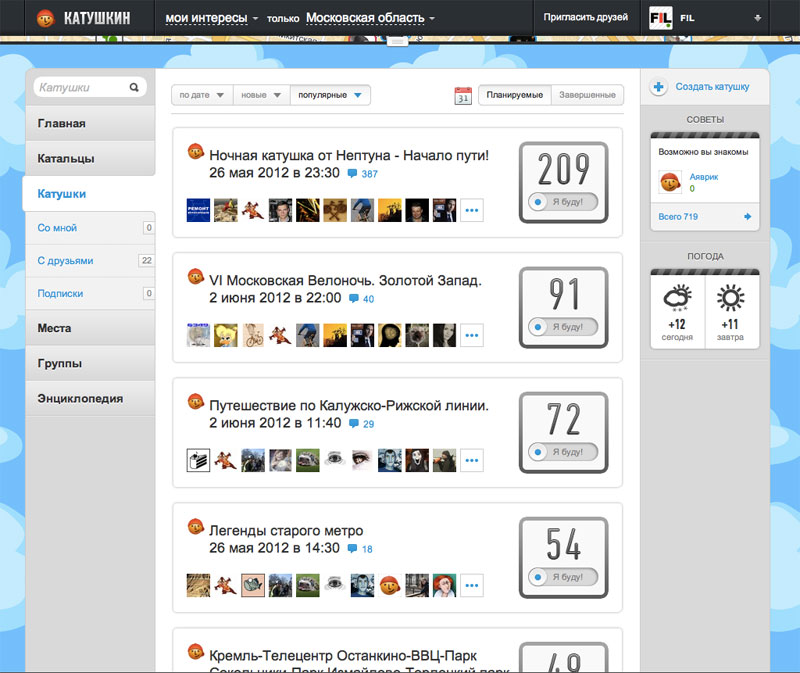Open the С друзьями submenu item

(90, 261)
